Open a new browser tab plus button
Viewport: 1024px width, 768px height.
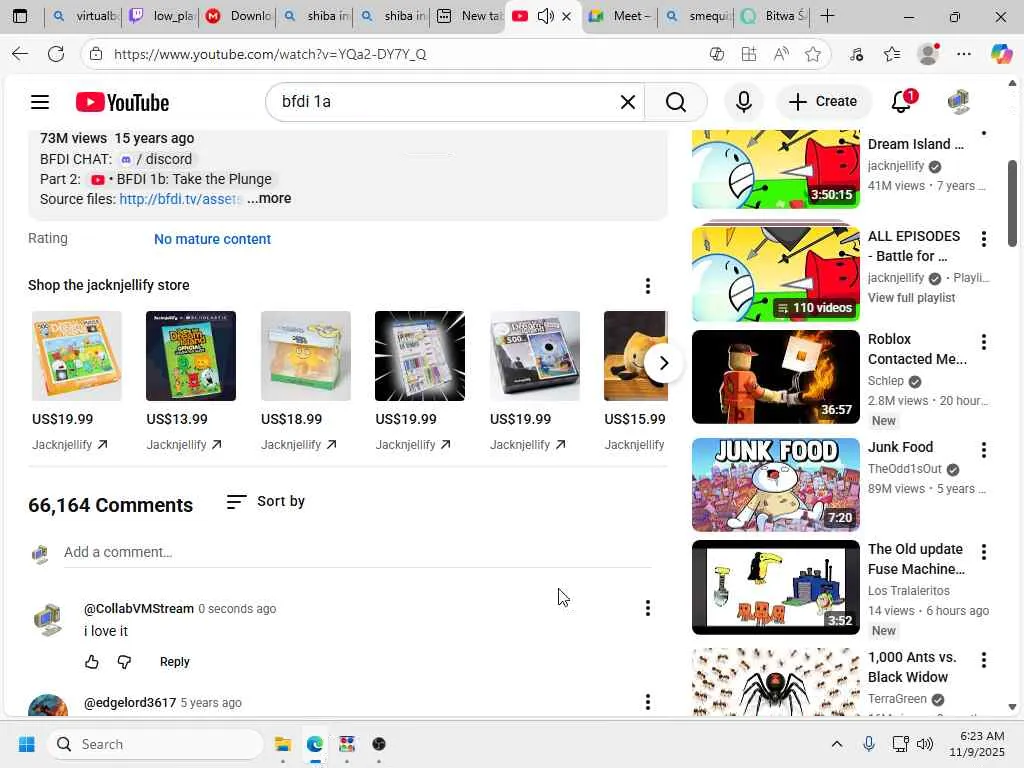click(827, 16)
